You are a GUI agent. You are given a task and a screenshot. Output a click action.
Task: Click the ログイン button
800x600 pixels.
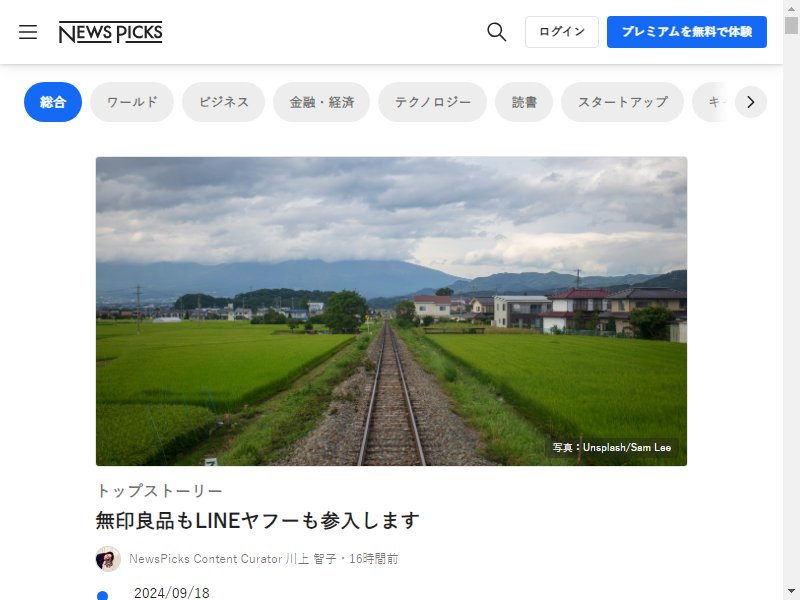(x=562, y=32)
